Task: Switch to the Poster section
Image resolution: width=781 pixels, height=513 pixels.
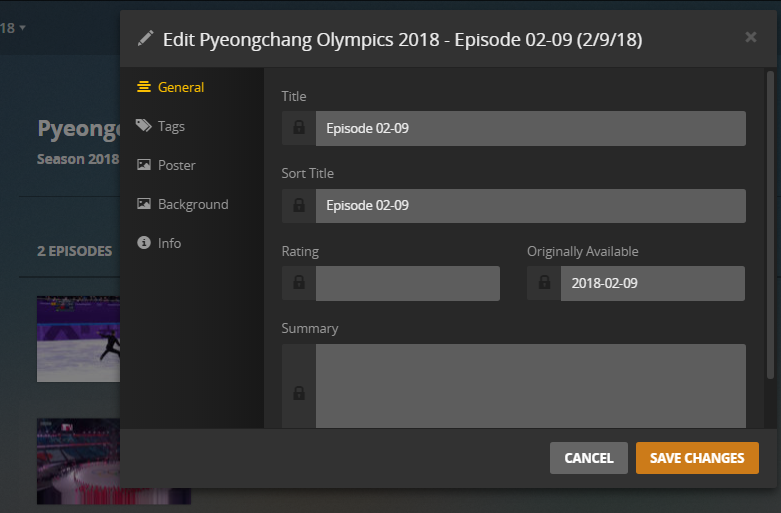Action: click(166, 165)
